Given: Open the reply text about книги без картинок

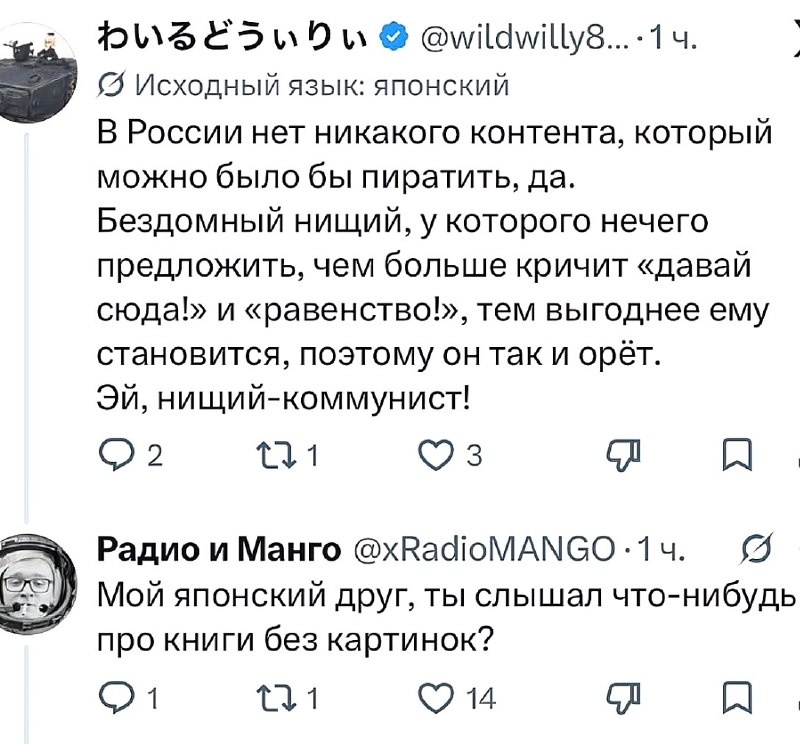Looking at the screenshot, I should click(446, 616).
